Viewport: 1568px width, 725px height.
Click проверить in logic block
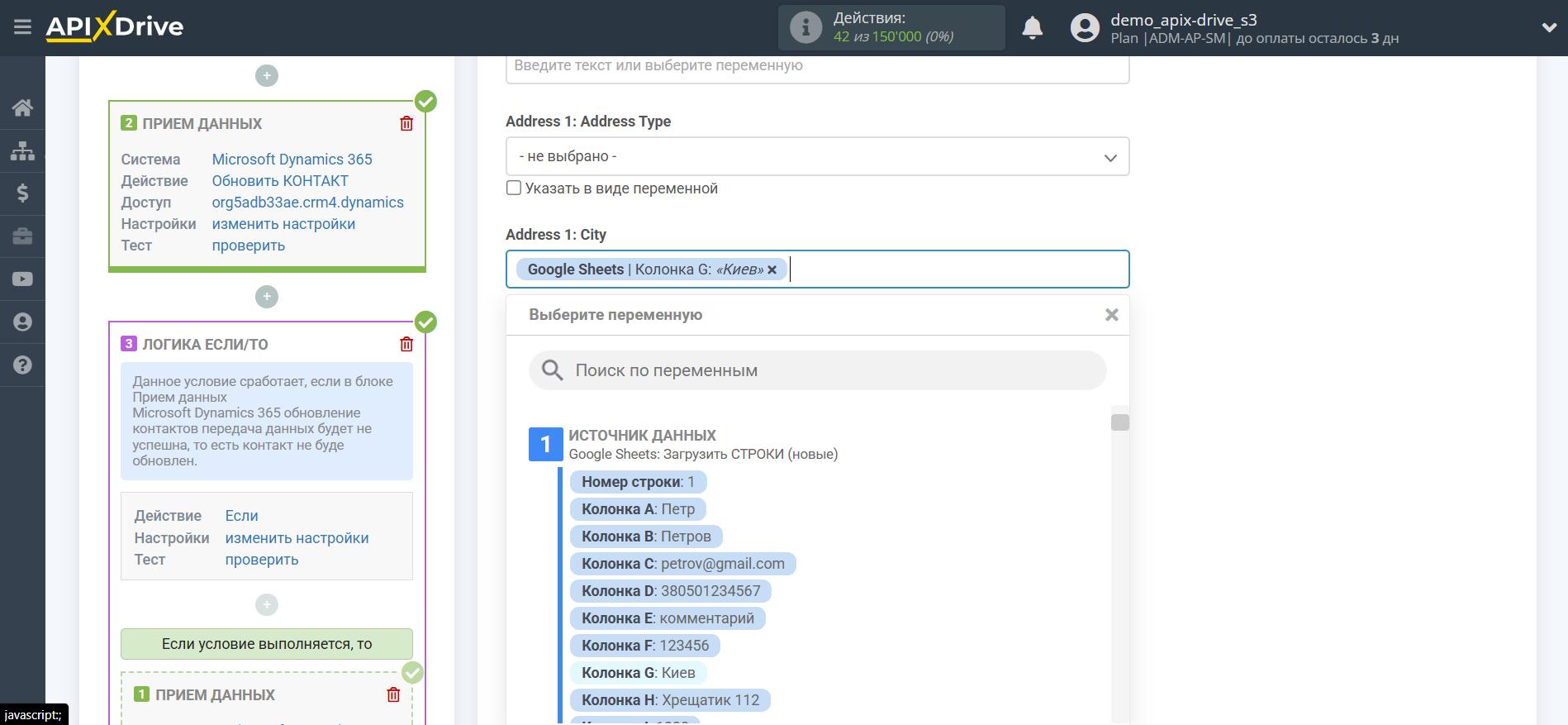pos(261,559)
